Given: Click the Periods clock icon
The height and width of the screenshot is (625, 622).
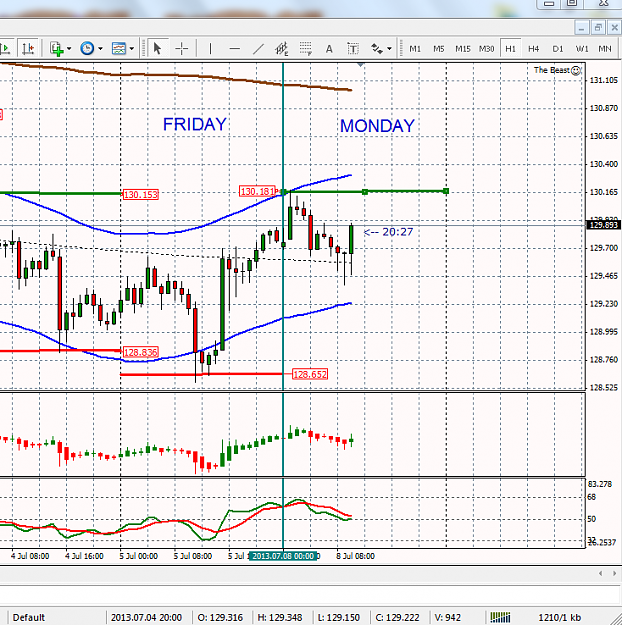Looking at the screenshot, I should pyautogui.click(x=87, y=49).
